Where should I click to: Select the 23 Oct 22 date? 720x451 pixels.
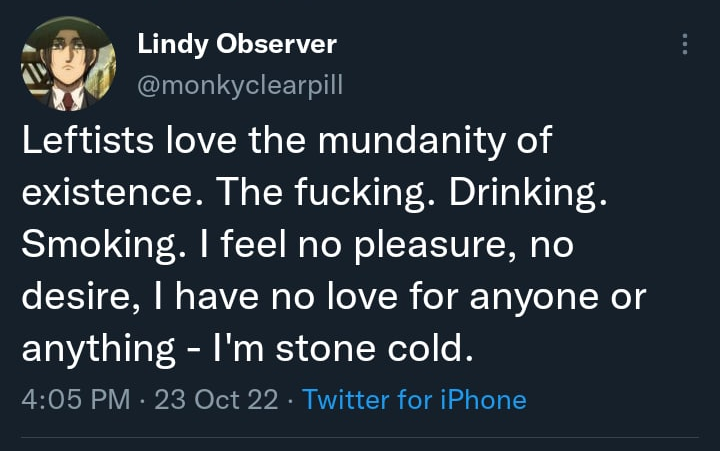[216, 399]
